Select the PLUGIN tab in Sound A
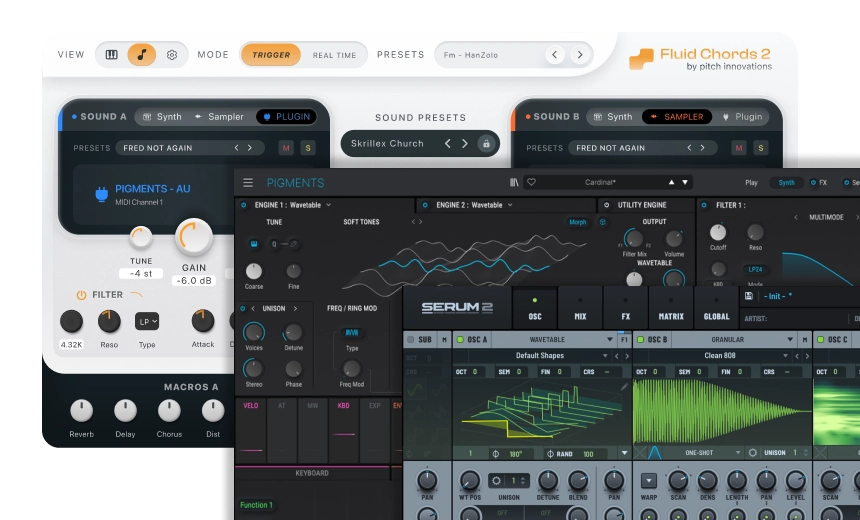This screenshot has width=860, height=520. 287,117
